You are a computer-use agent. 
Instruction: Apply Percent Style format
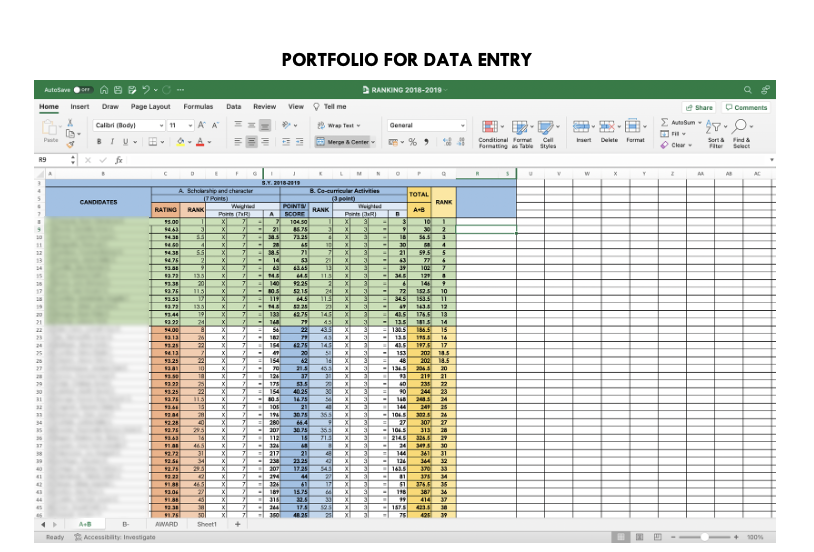pos(413,142)
